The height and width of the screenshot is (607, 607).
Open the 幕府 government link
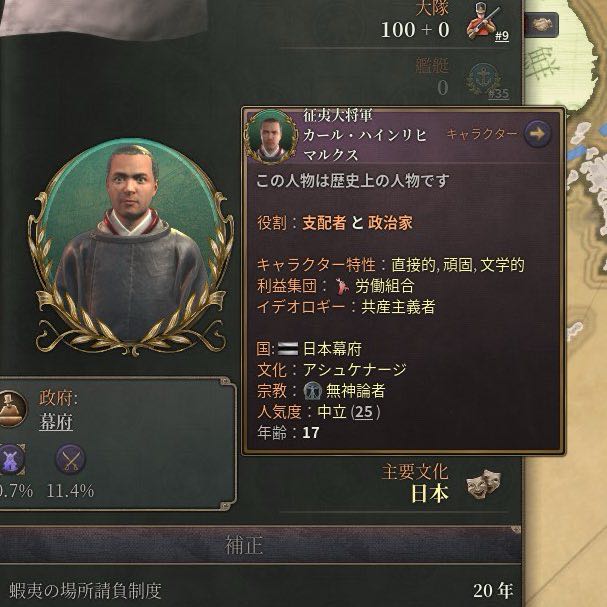tap(56, 422)
